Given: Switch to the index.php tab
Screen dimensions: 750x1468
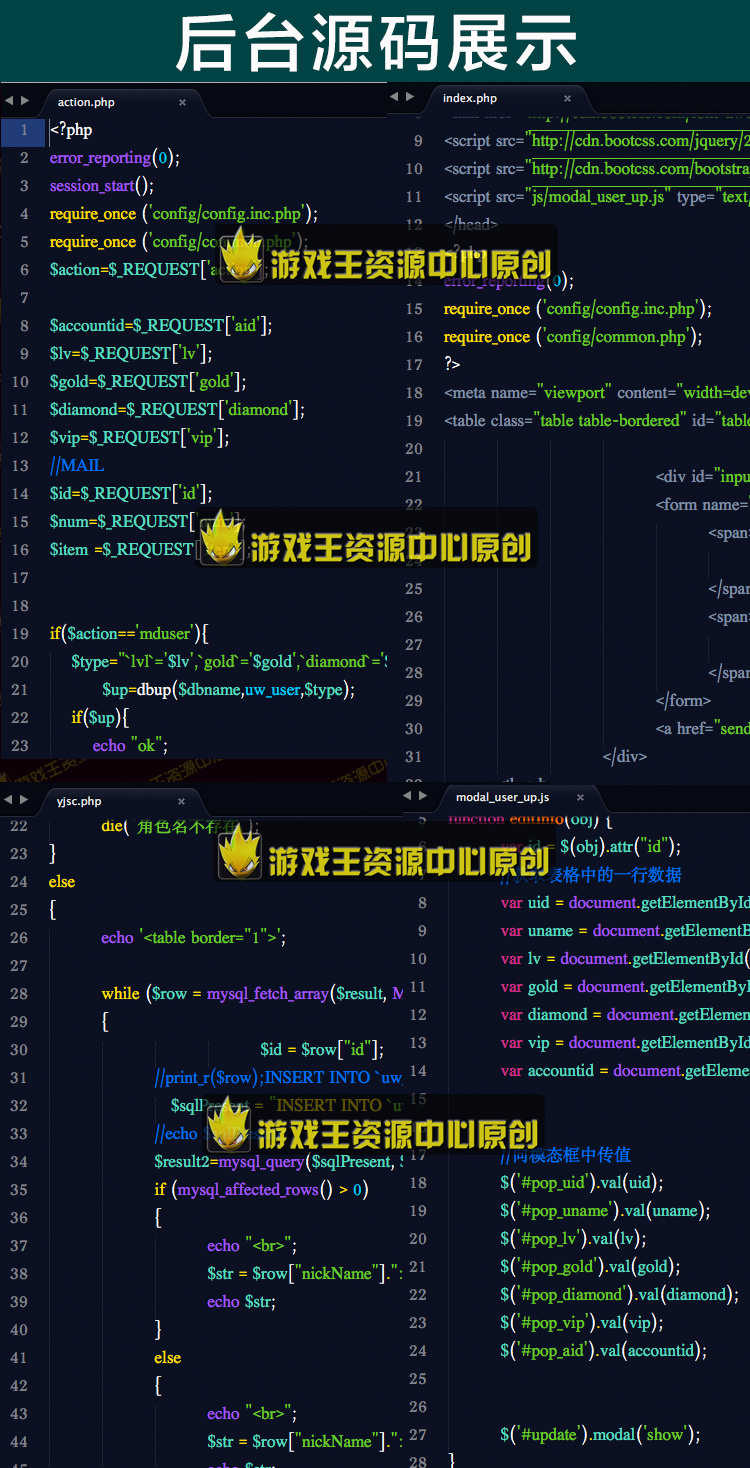Looking at the screenshot, I should [470, 98].
